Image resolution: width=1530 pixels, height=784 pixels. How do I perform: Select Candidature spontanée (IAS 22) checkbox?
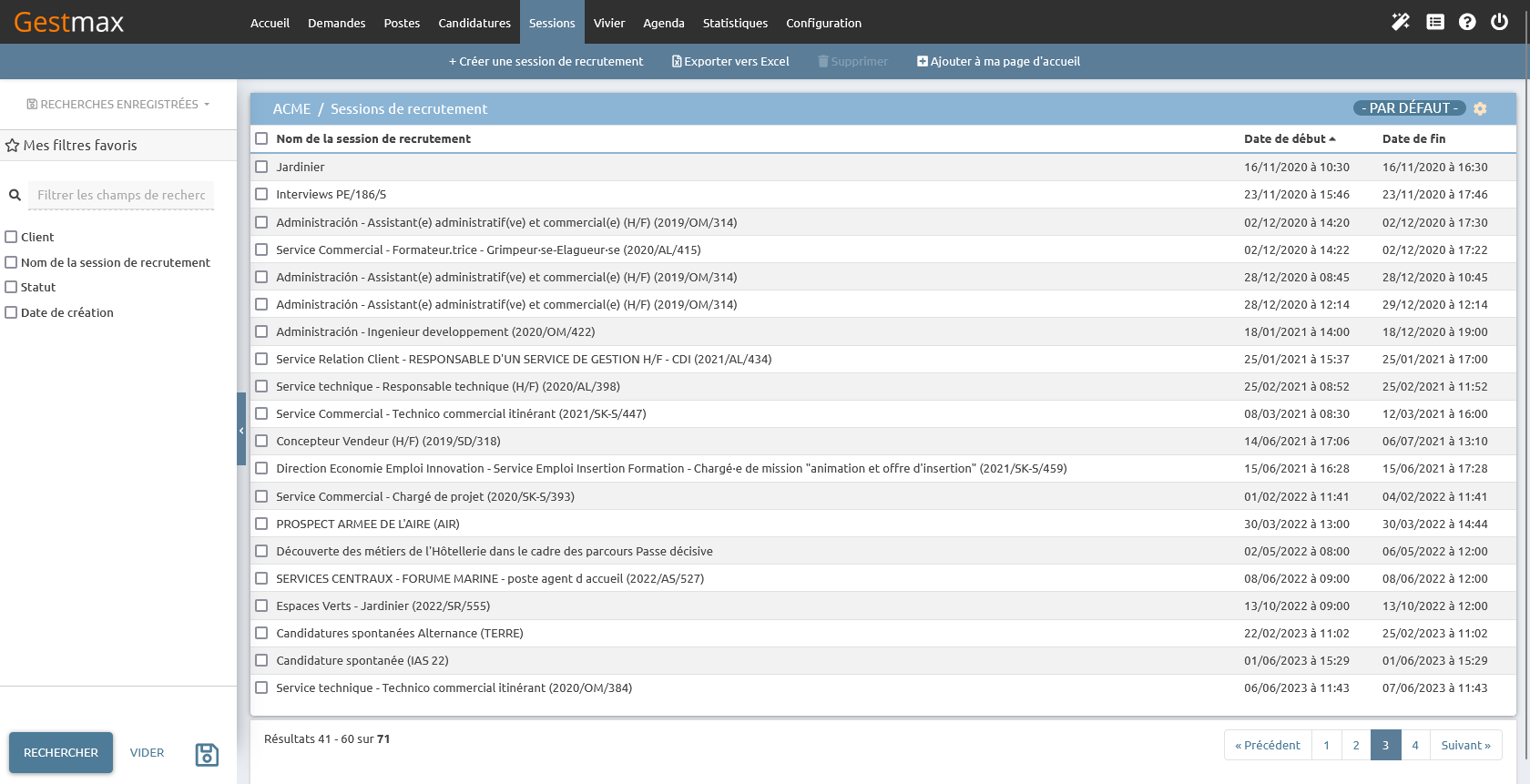(x=261, y=660)
